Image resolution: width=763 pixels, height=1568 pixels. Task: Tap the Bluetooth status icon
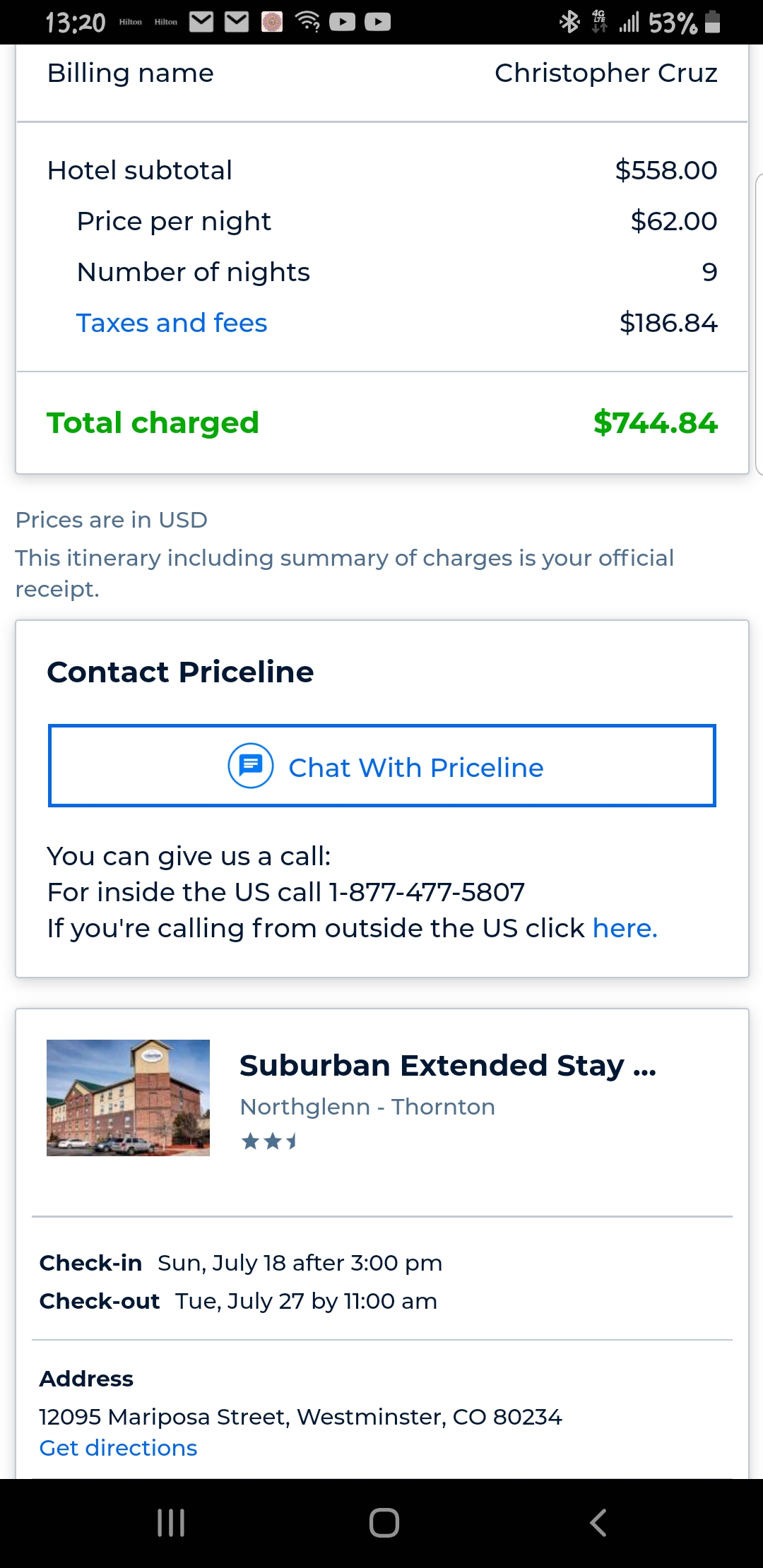point(569,22)
